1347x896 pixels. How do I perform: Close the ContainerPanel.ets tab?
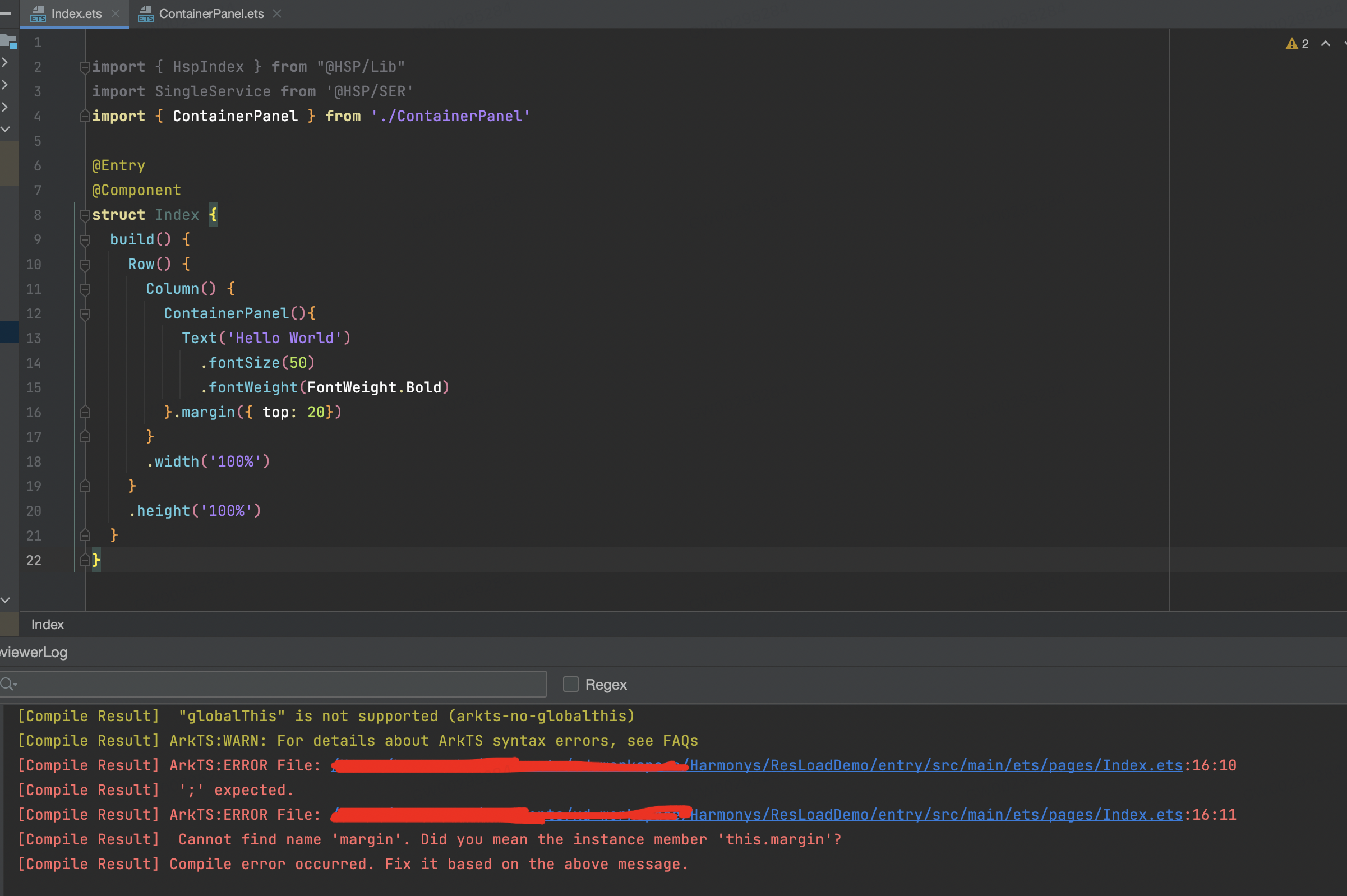(x=277, y=13)
